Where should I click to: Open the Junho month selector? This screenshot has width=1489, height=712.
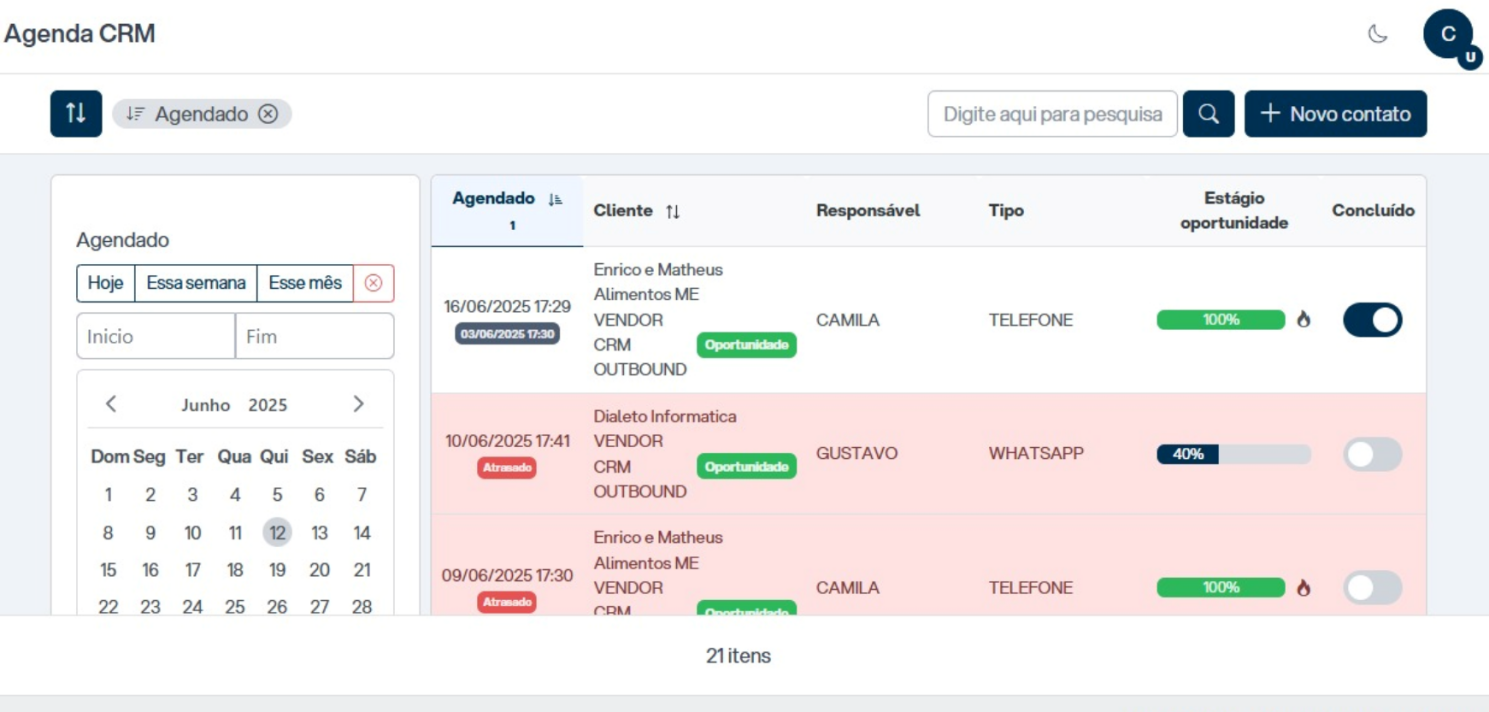coord(206,405)
